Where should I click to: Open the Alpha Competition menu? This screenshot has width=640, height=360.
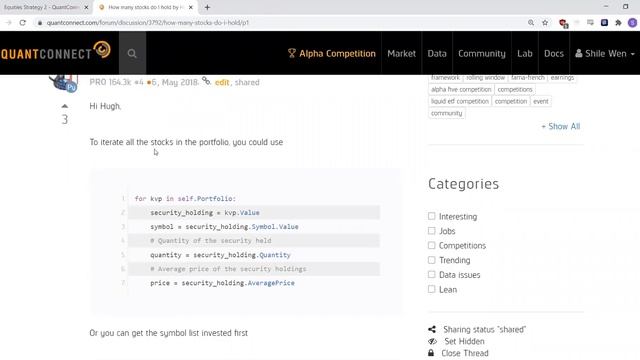tap(331, 53)
